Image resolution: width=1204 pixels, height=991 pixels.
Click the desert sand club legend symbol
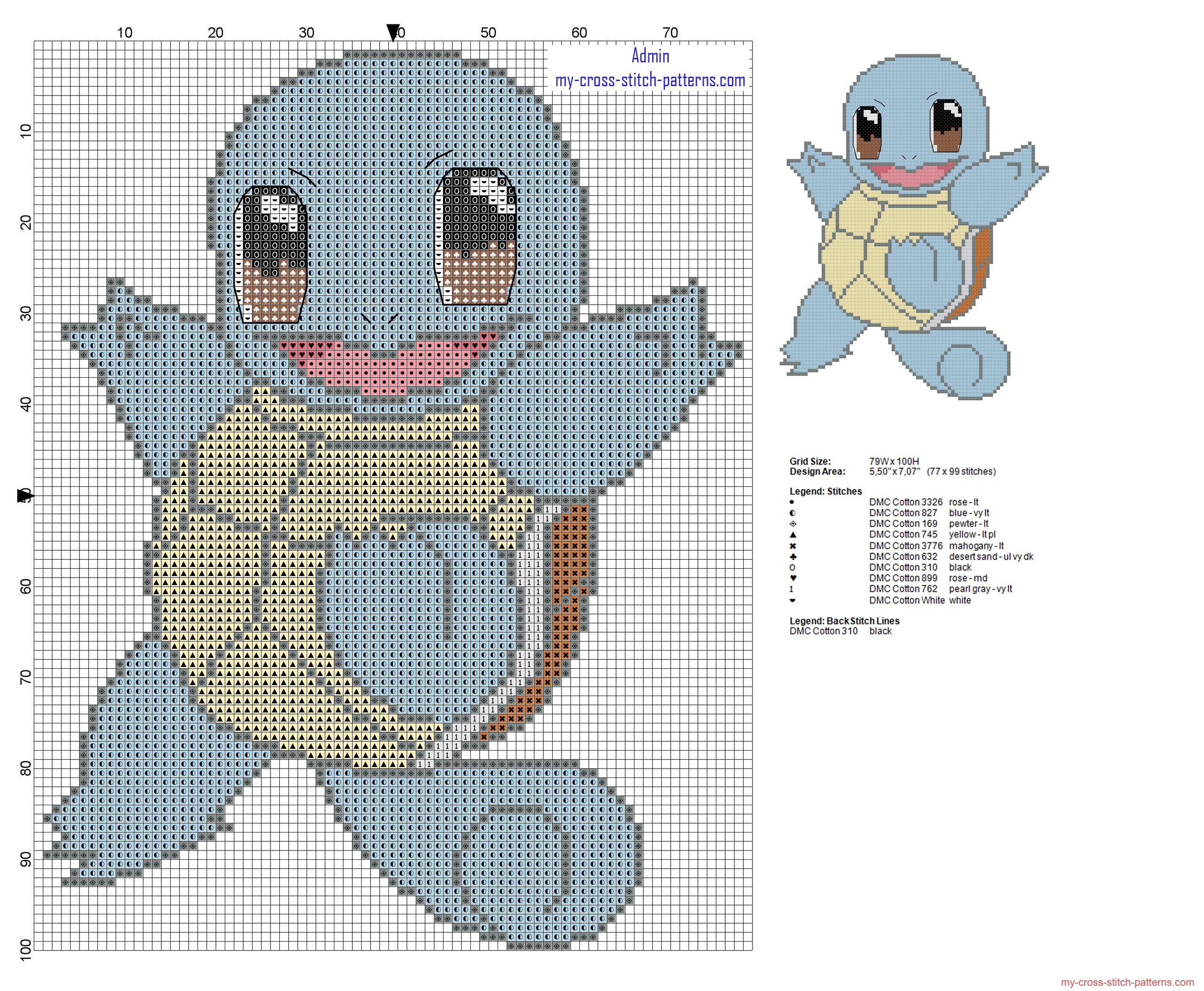click(792, 556)
